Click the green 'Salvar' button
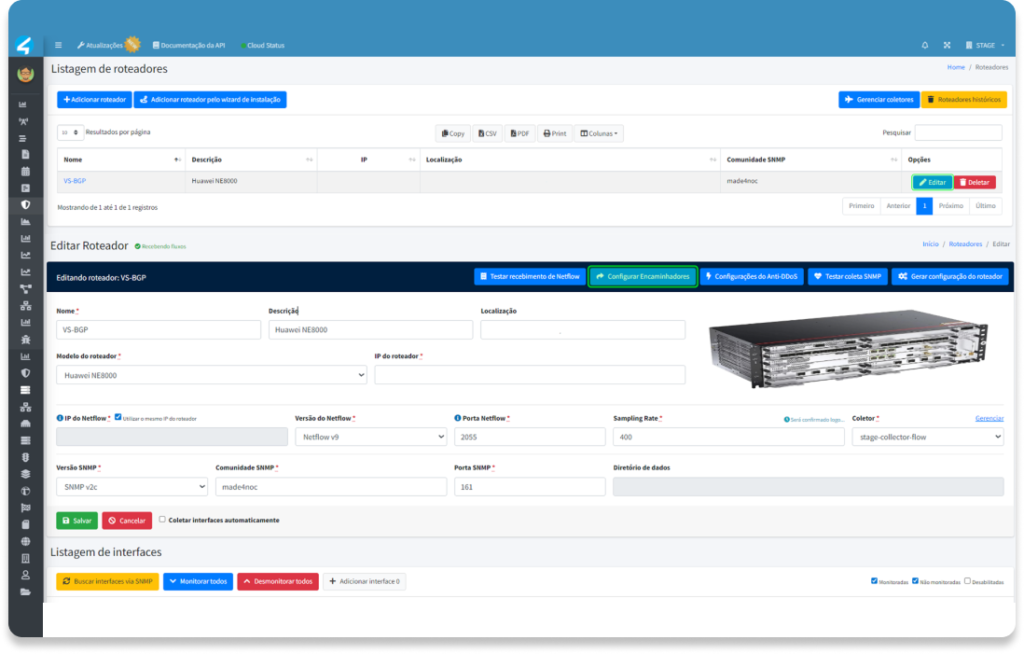 click(x=77, y=520)
